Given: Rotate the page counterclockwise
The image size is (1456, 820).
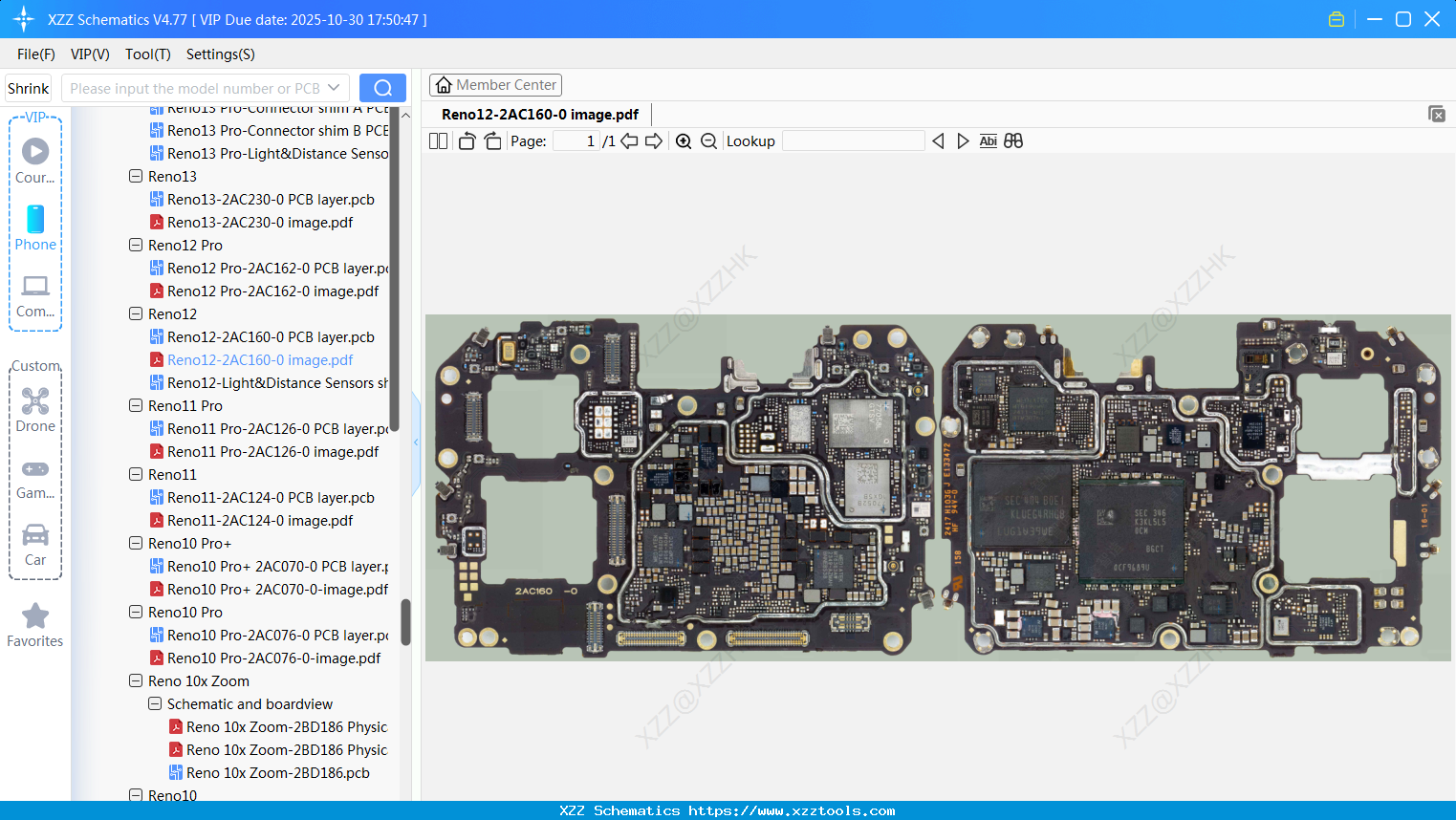Looking at the screenshot, I should 467,141.
